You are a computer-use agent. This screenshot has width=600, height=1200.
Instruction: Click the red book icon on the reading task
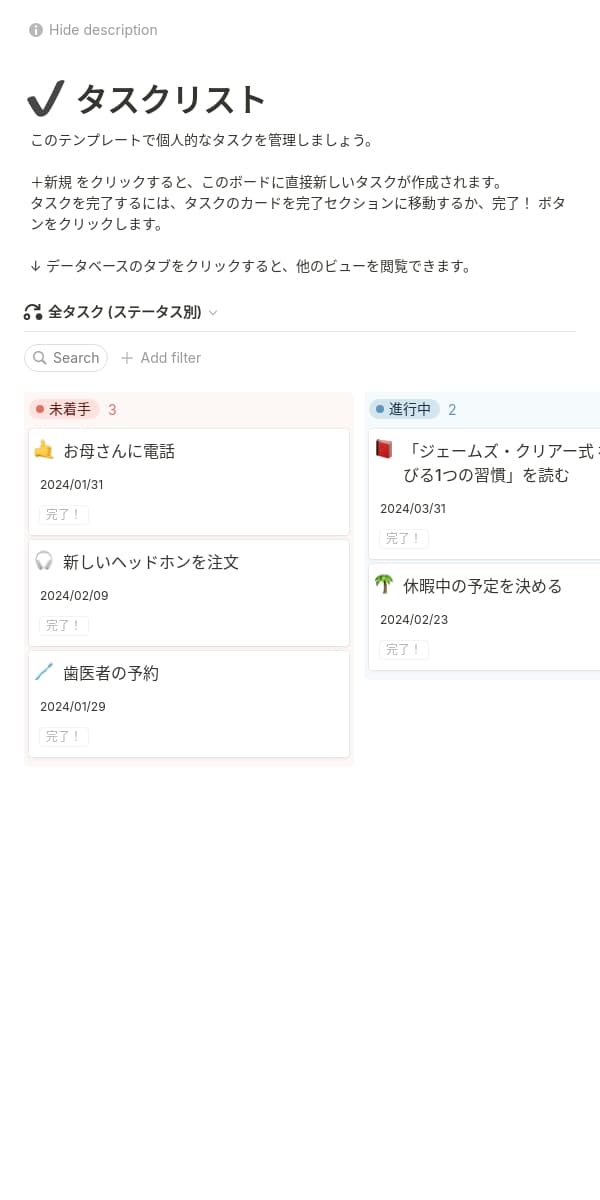[384, 451]
